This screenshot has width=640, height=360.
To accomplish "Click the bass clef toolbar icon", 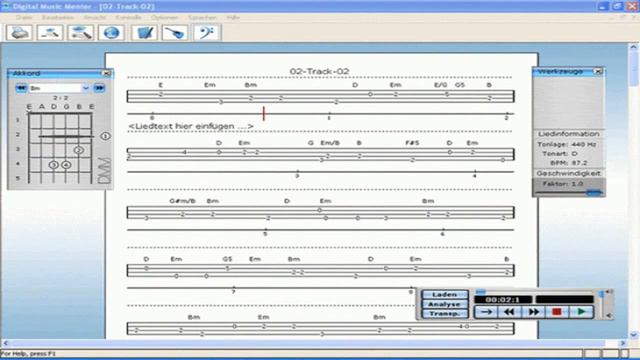I will click(x=207, y=33).
